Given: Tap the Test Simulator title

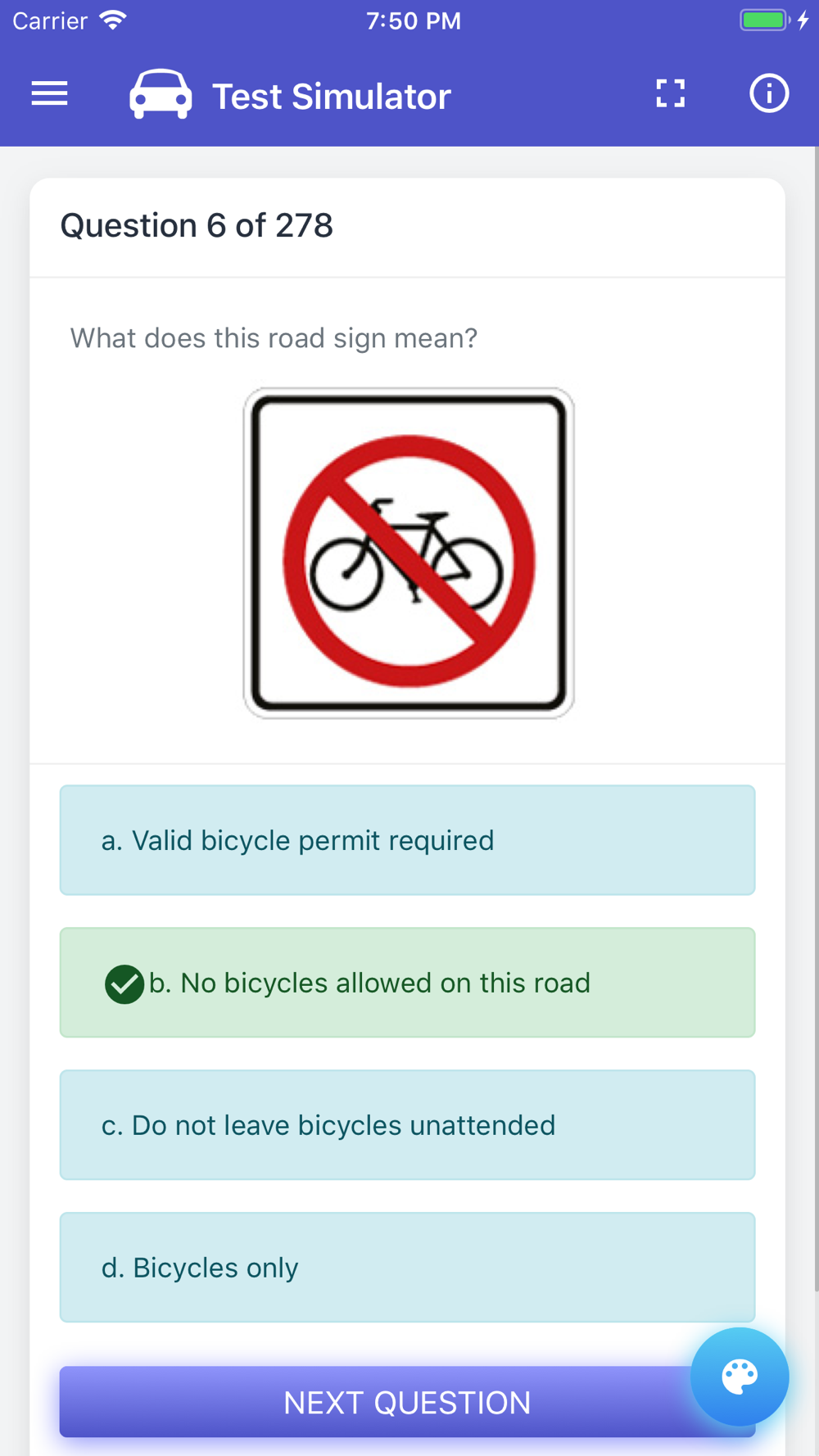Looking at the screenshot, I should point(332,97).
